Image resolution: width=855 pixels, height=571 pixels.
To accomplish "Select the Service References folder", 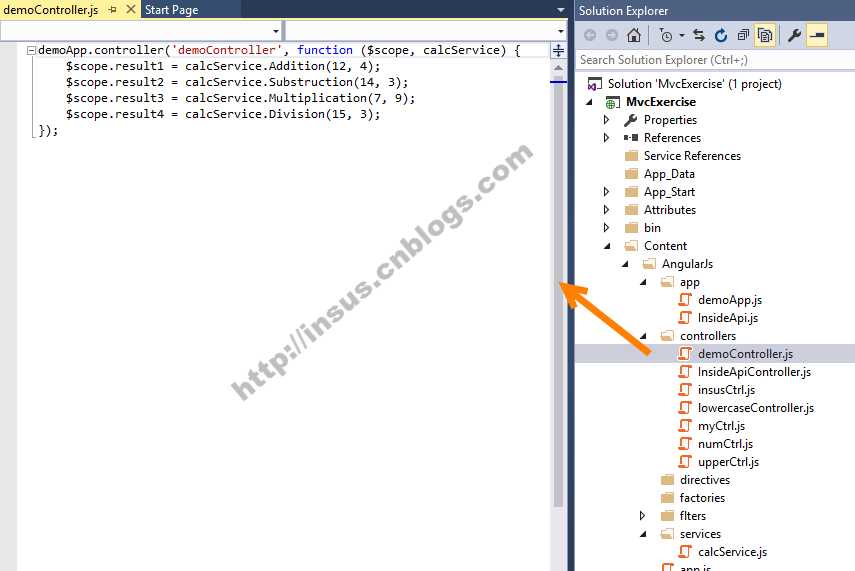I will (692, 156).
